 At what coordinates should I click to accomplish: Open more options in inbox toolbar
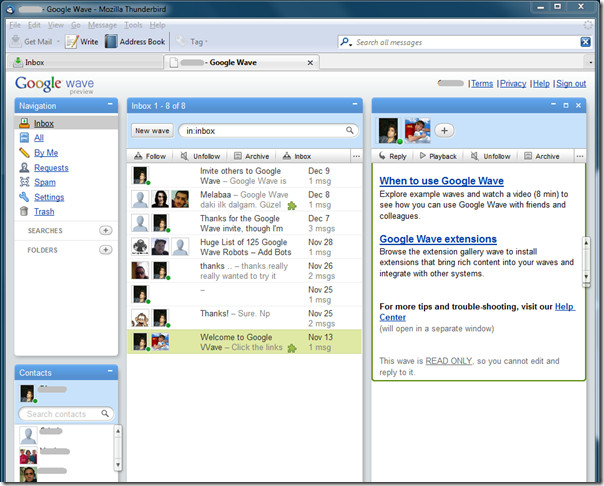[x=356, y=156]
